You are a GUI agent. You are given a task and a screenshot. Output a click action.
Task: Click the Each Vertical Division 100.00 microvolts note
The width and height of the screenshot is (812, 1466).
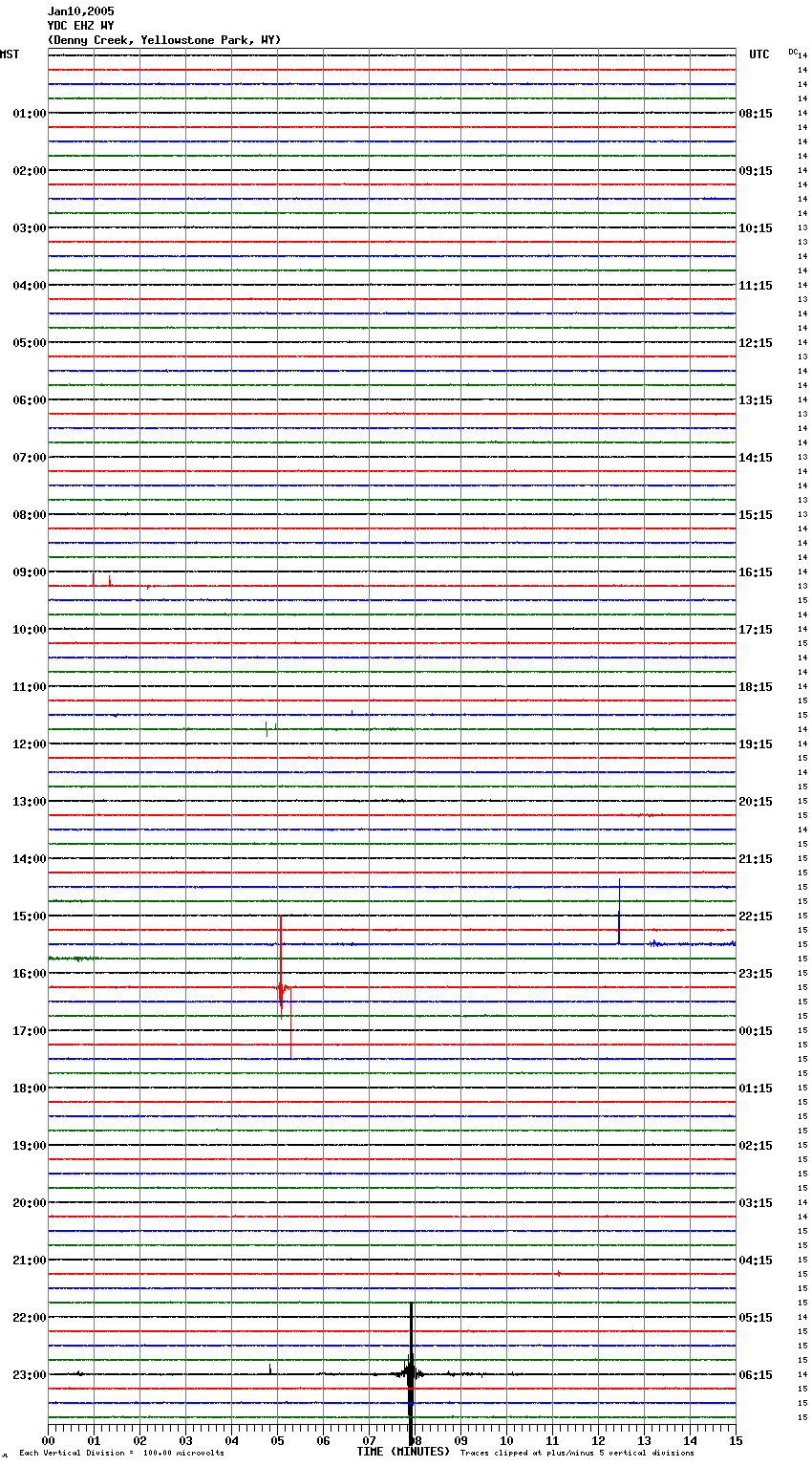[121, 1454]
